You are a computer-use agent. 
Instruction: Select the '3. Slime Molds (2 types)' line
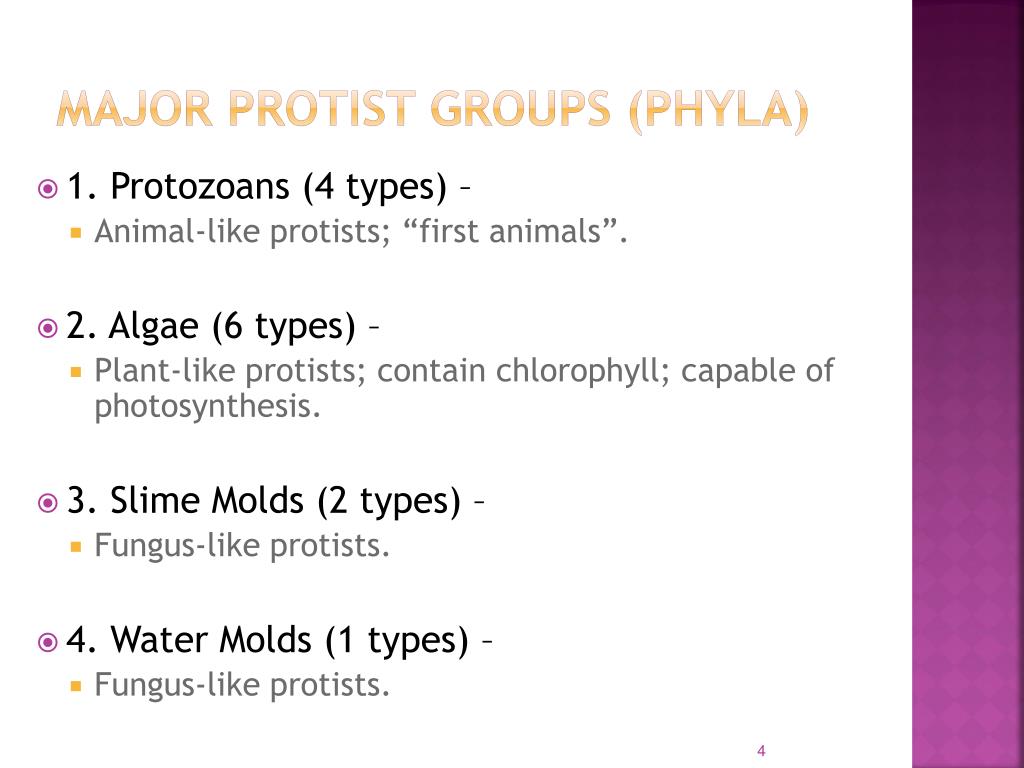264,500
